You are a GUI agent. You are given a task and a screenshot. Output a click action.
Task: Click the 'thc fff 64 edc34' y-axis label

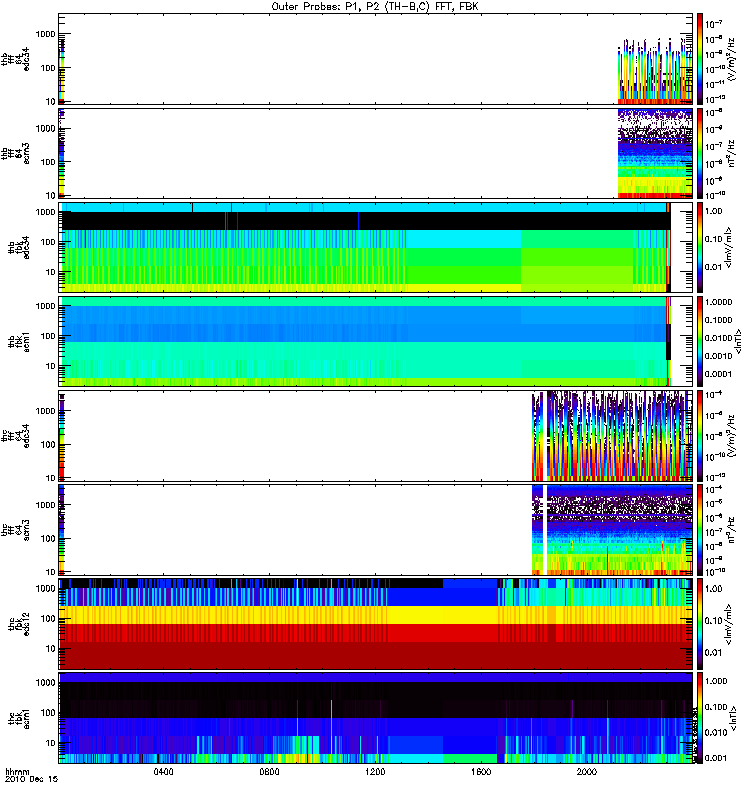click(x=15, y=436)
